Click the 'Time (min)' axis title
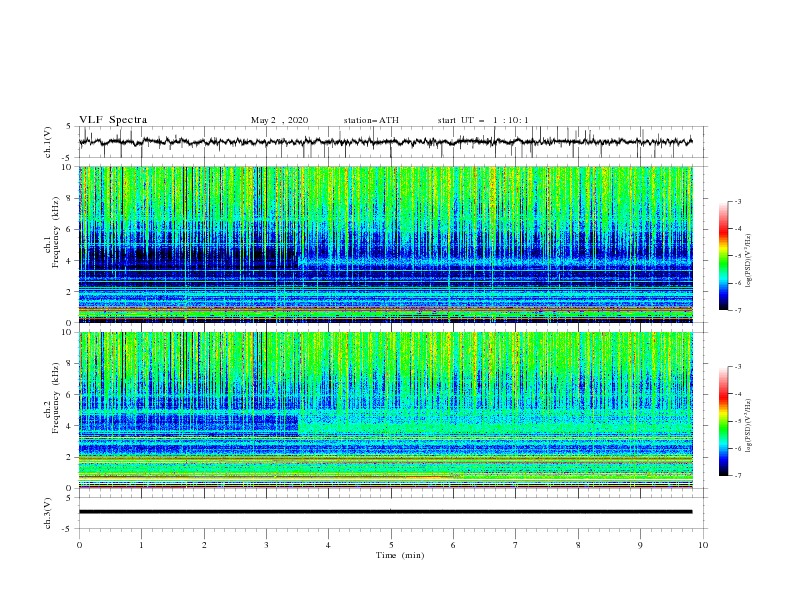The image size is (792, 612). point(400,555)
